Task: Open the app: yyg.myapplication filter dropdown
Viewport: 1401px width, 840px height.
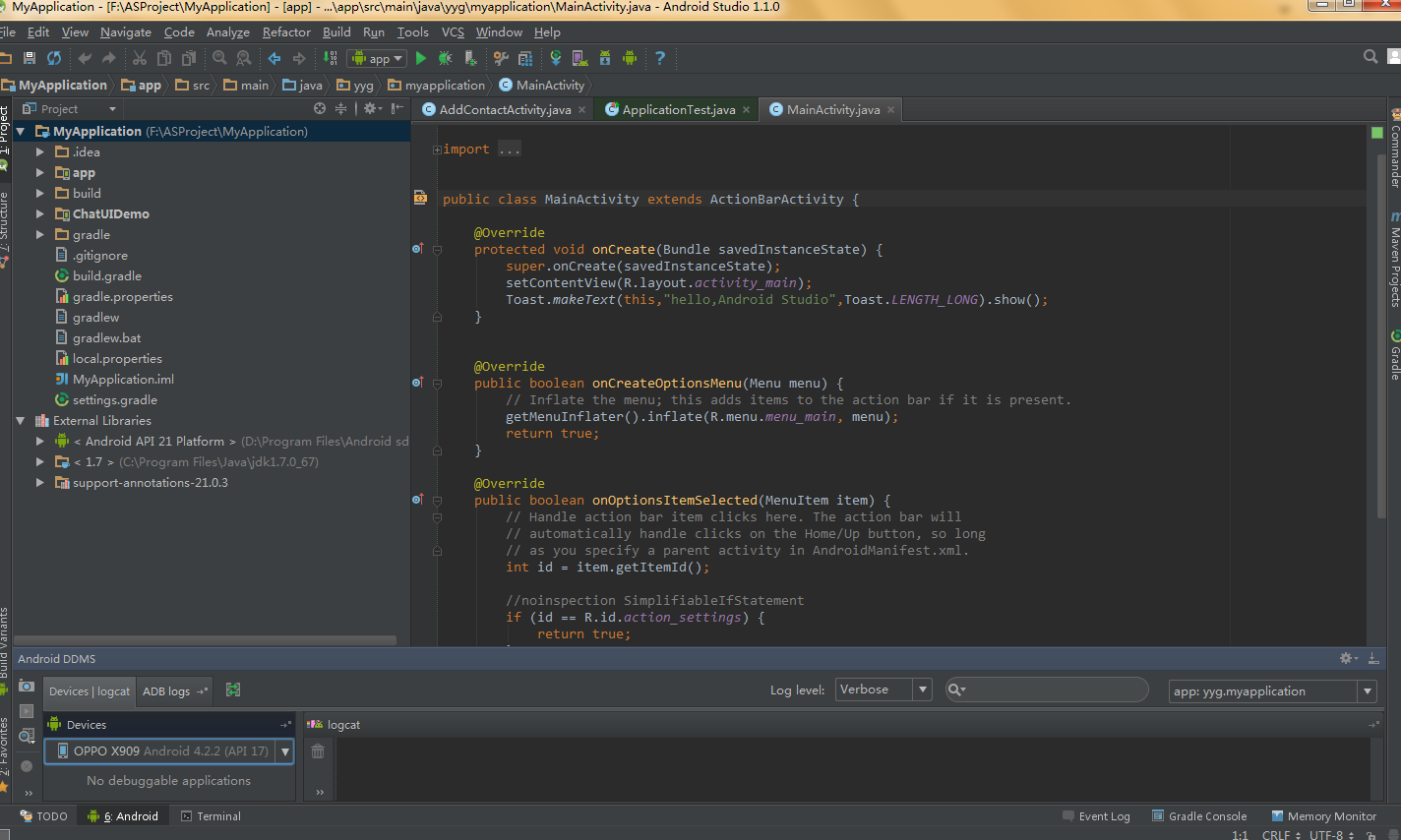Action: (x=1272, y=691)
